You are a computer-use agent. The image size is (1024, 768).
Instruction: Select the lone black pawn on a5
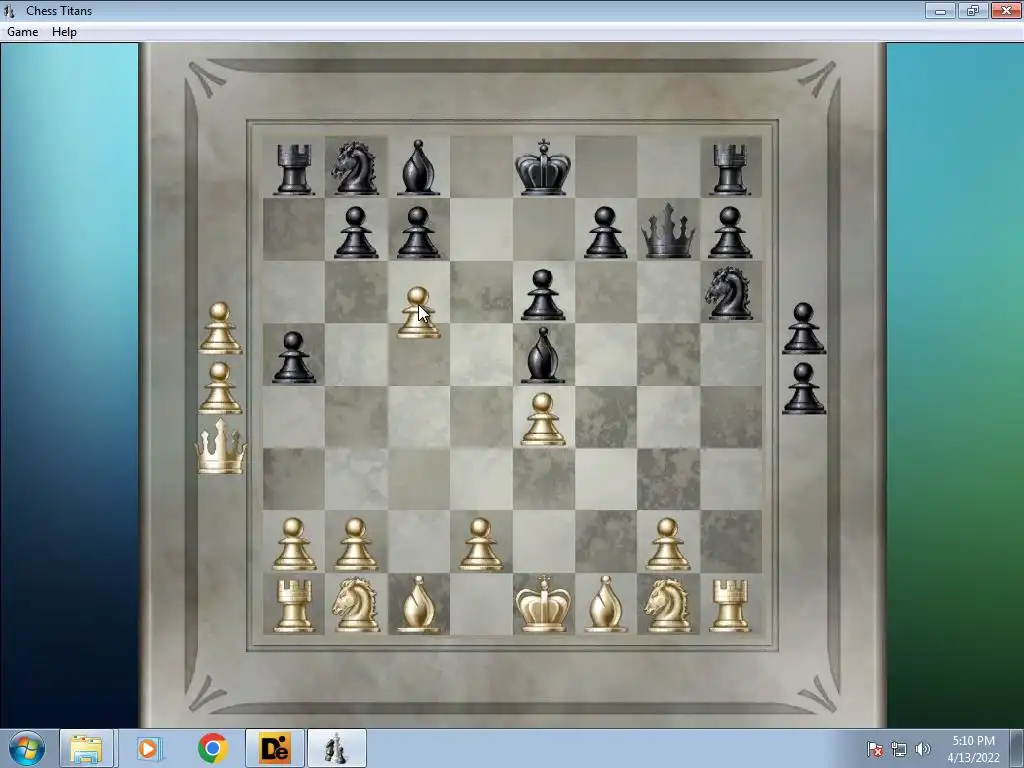[x=293, y=357]
